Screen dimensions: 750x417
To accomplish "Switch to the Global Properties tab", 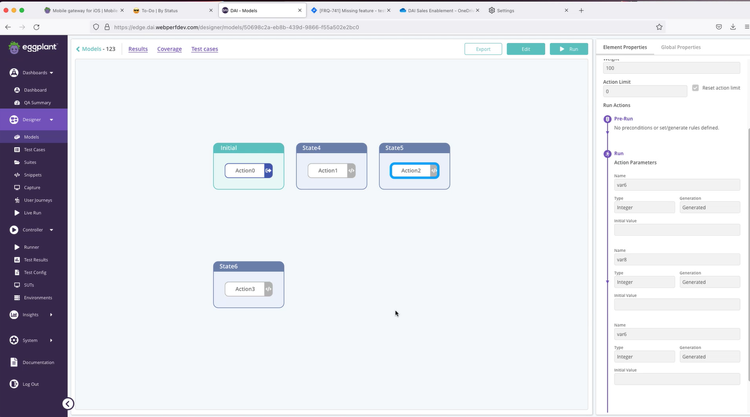I will [x=680, y=47].
